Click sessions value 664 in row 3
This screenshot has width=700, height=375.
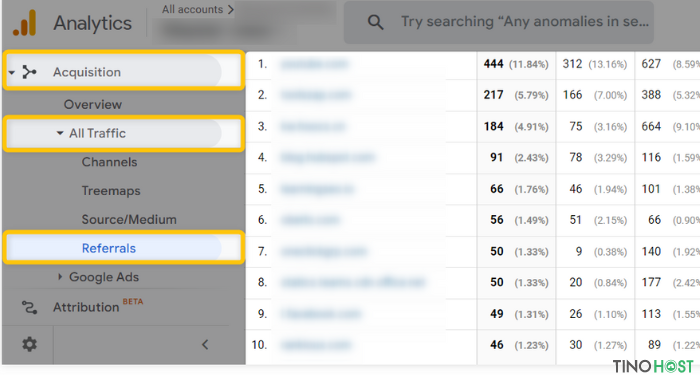(651, 127)
